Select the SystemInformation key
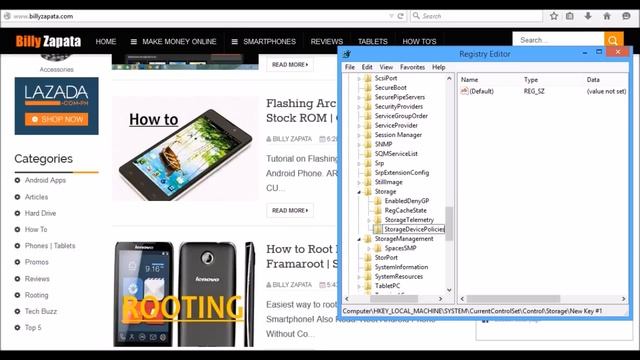The image size is (640, 360). point(401,267)
